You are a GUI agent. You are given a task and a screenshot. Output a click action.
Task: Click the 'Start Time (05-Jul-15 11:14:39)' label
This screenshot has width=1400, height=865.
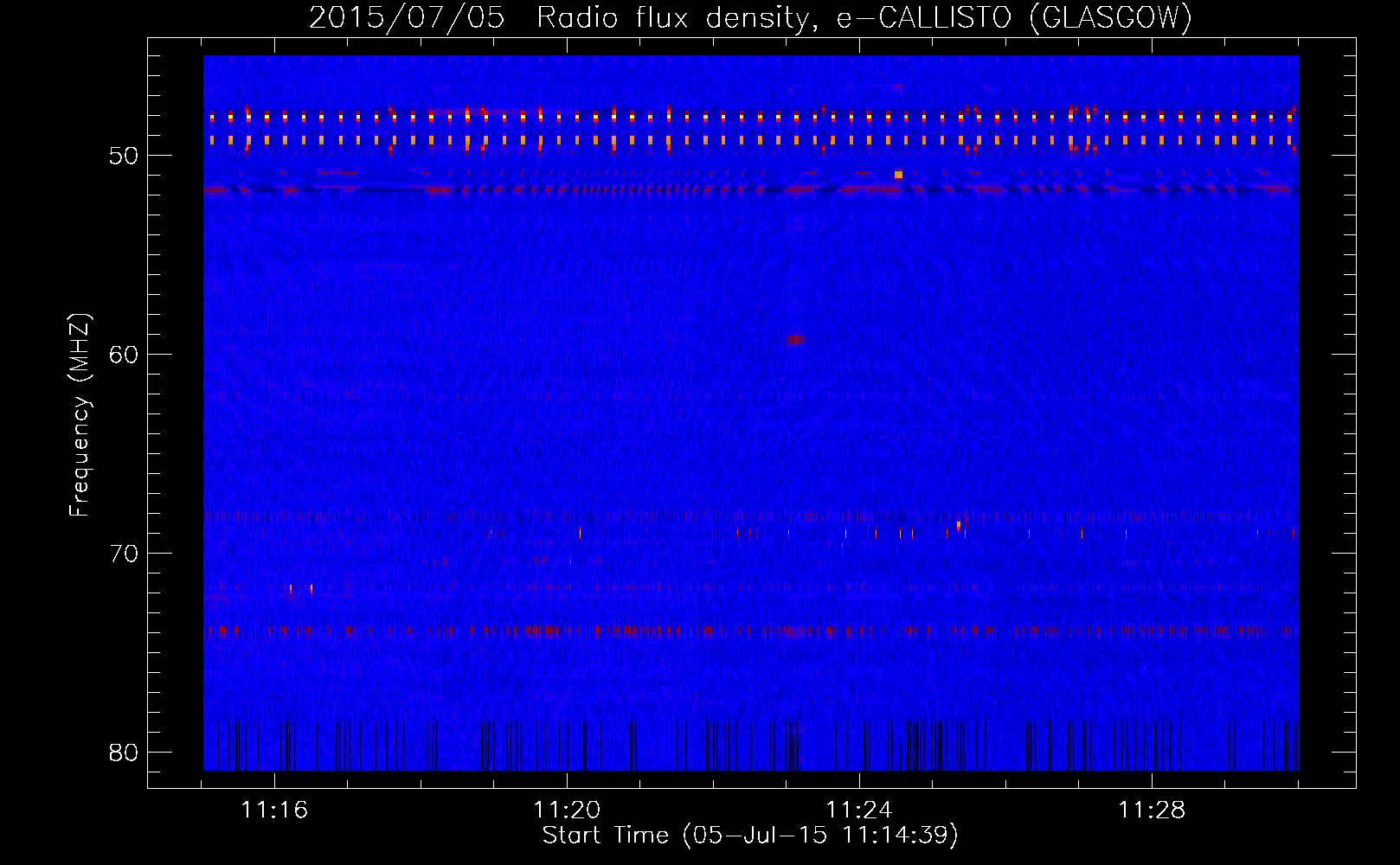(750, 836)
